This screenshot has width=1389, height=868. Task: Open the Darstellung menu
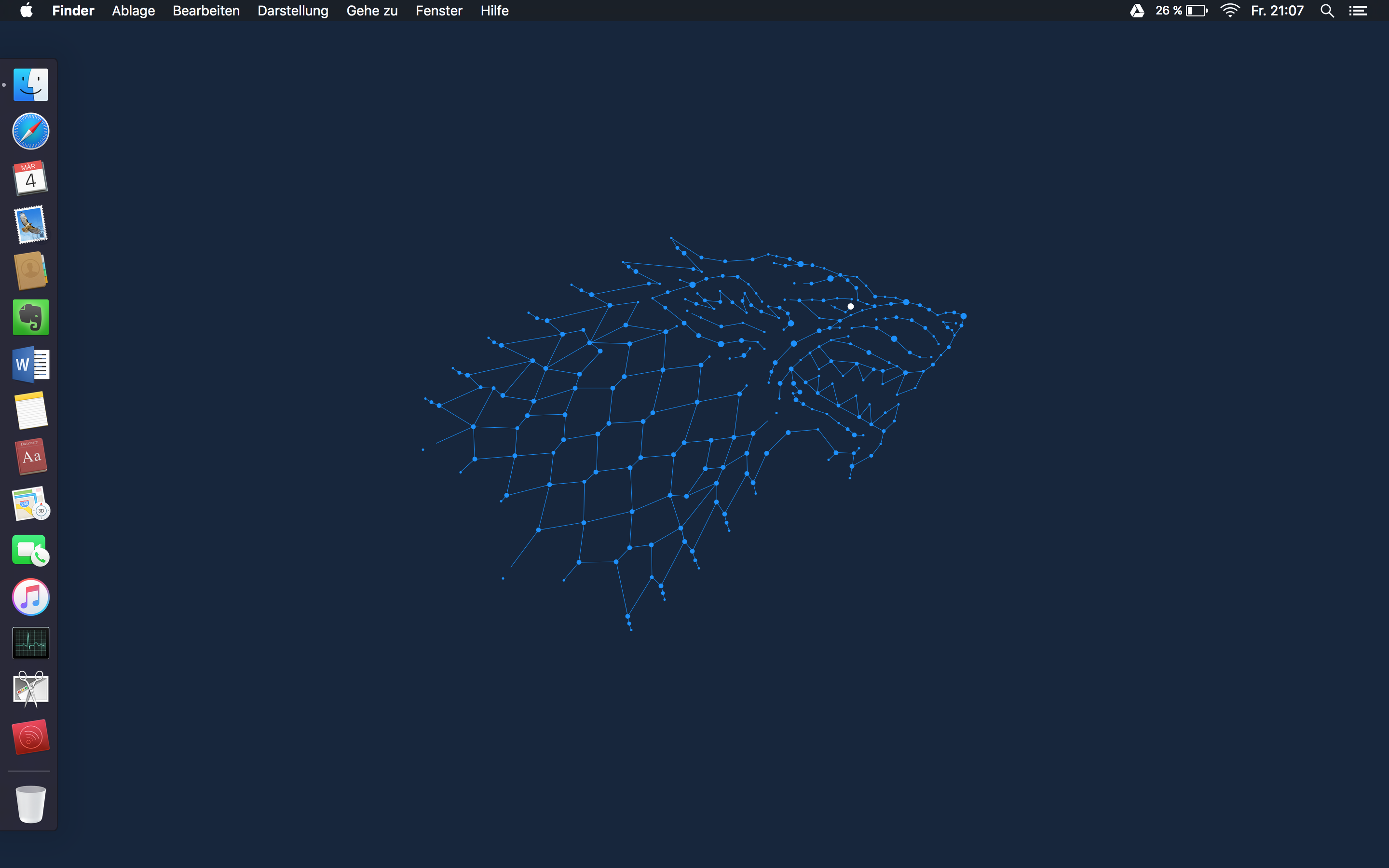pyautogui.click(x=293, y=11)
